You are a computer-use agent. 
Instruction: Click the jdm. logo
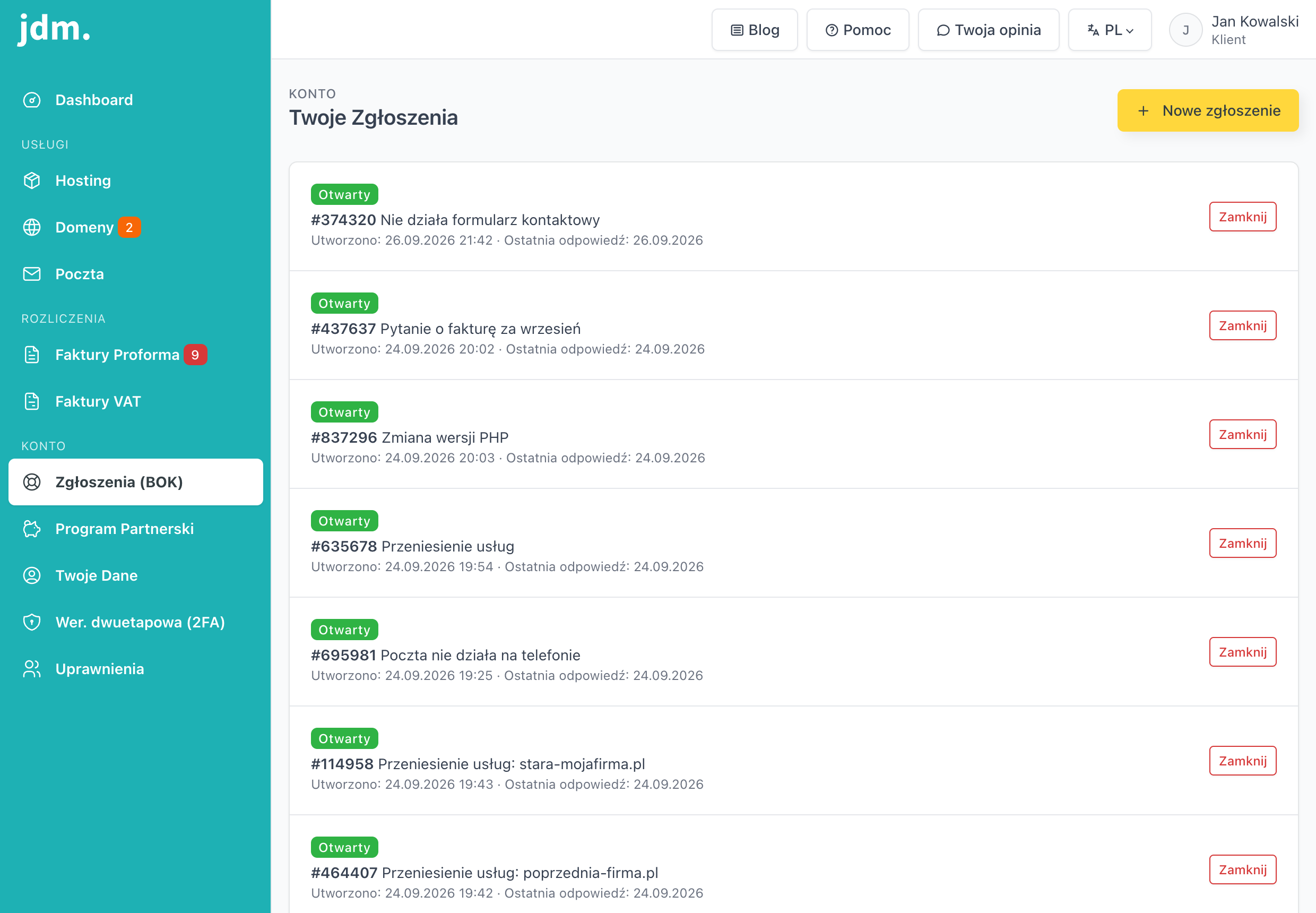[x=54, y=29]
